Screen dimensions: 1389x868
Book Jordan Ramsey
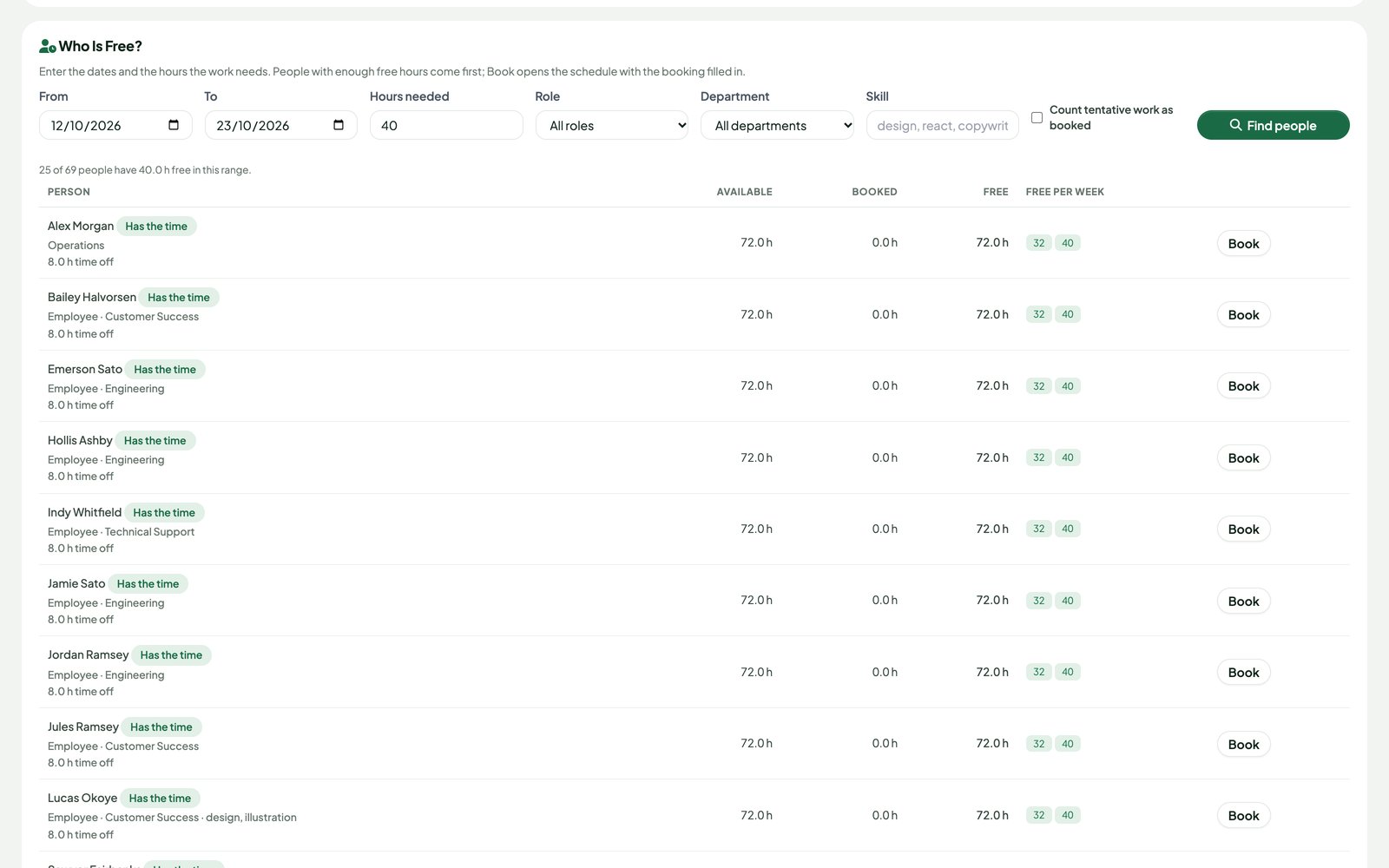coord(1243,672)
